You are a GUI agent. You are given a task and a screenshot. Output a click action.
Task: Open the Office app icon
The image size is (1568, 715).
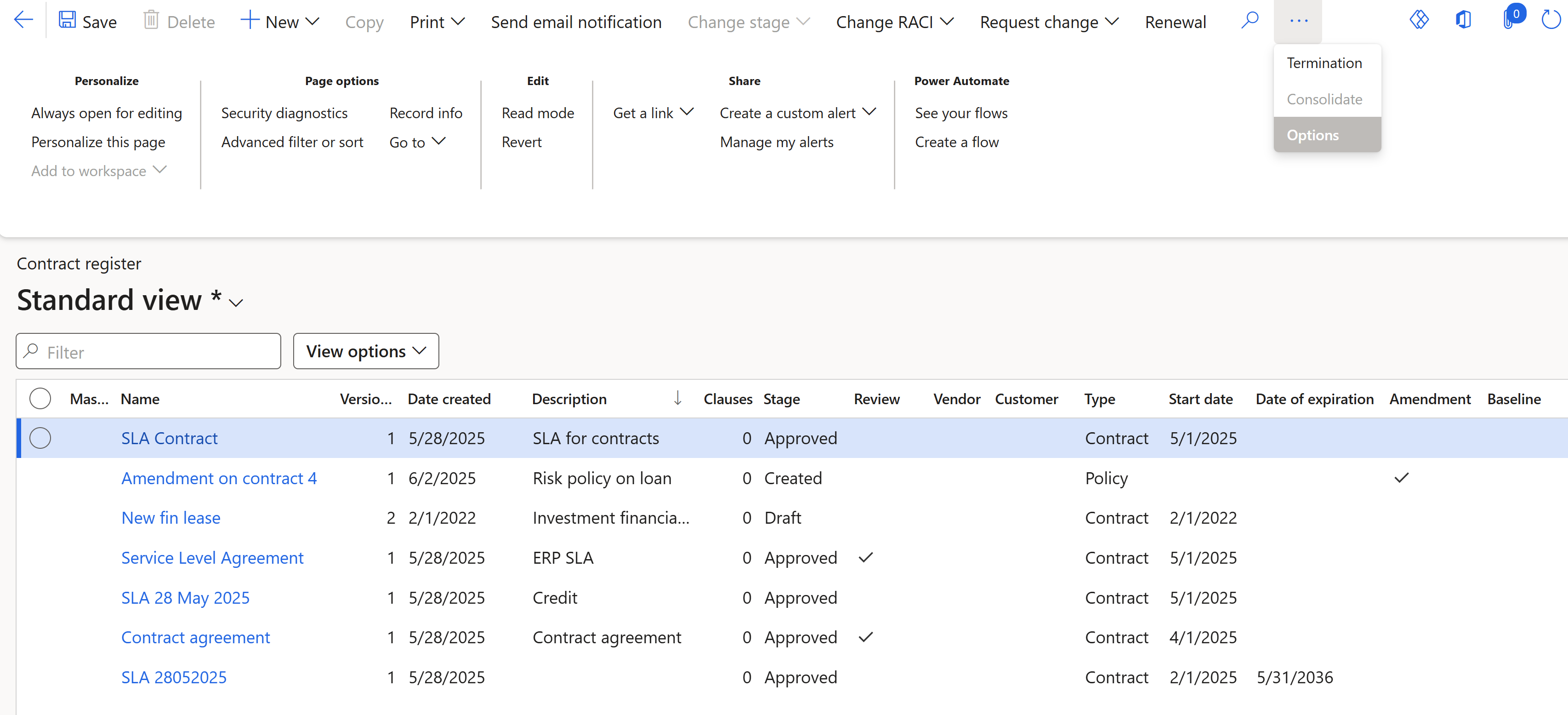pos(1464,20)
